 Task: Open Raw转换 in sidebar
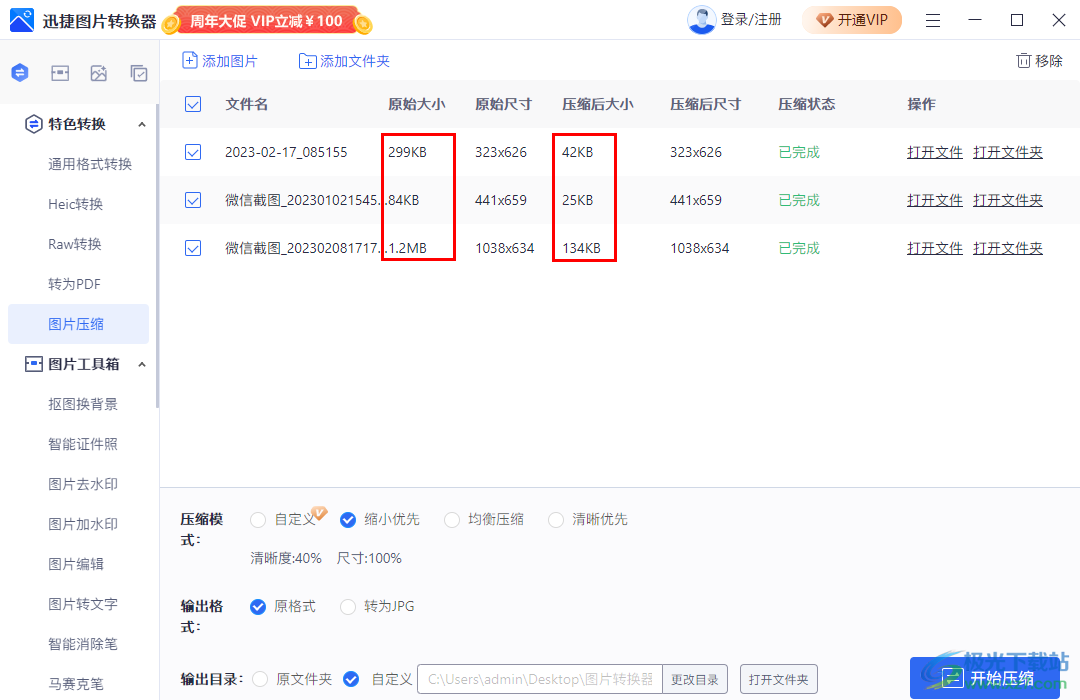pyautogui.click(x=74, y=244)
